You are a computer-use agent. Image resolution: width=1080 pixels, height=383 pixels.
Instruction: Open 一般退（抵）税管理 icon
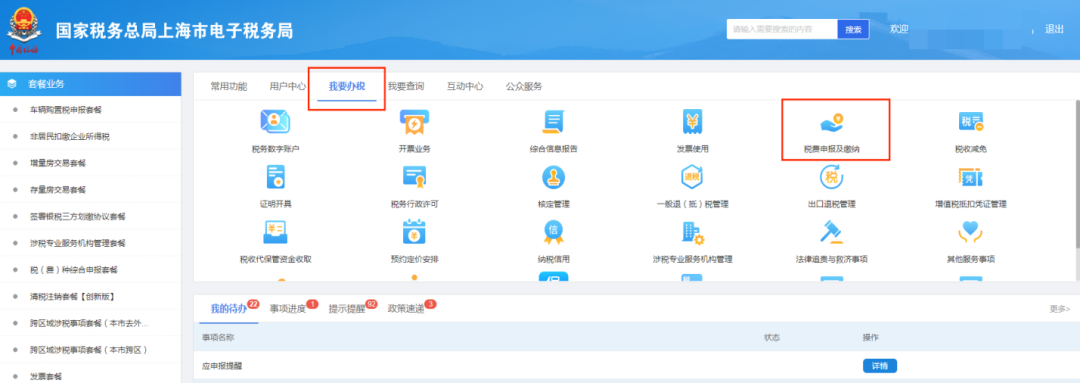click(x=692, y=178)
